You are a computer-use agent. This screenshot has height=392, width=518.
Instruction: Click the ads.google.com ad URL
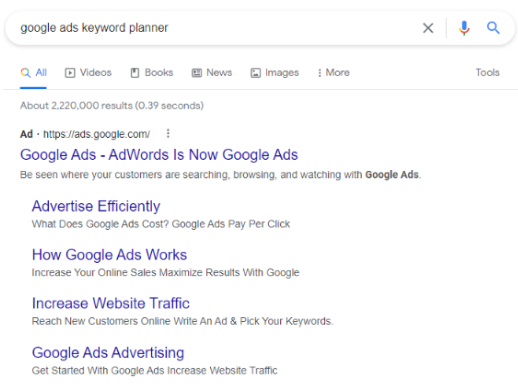click(97, 134)
